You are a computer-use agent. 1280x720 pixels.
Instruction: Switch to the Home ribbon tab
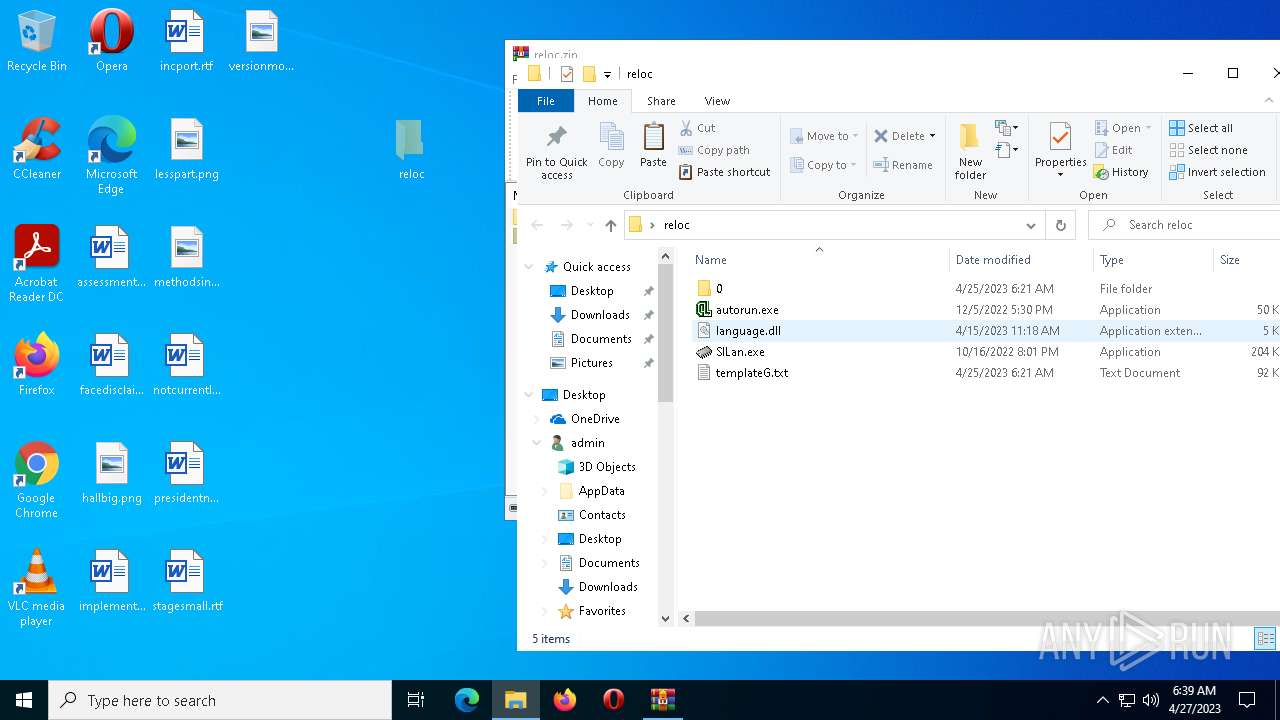[x=603, y=101]
